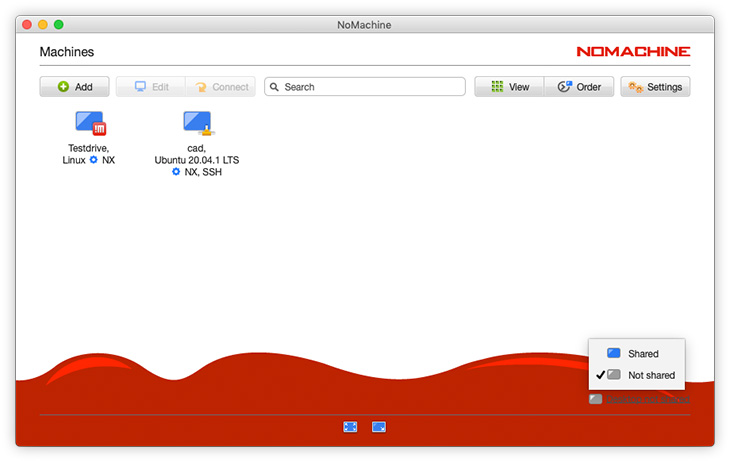Click the Desktop not shared link
Viewport: 730px width, 461px height.
647,399
